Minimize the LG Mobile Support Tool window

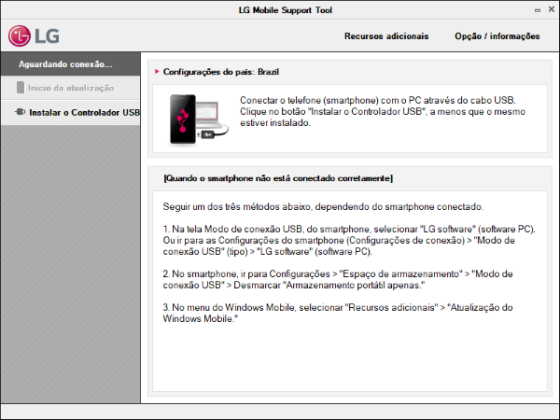(537, 10)
